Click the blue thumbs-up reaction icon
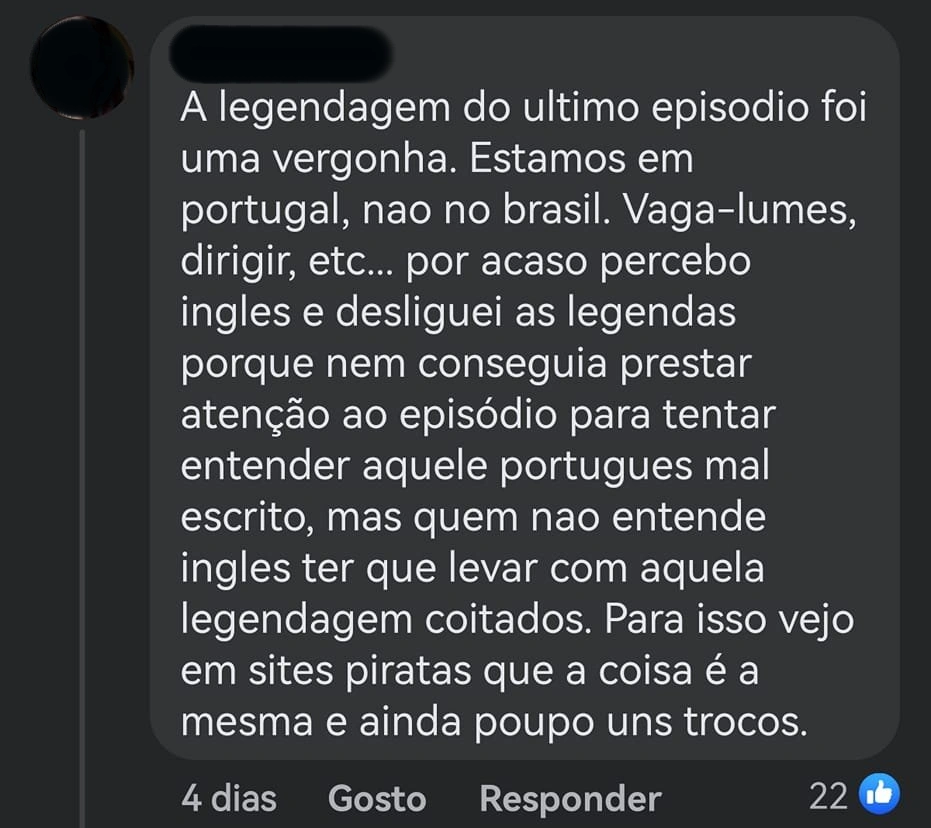This screenshot has height=828, width=931. point(880,794)
